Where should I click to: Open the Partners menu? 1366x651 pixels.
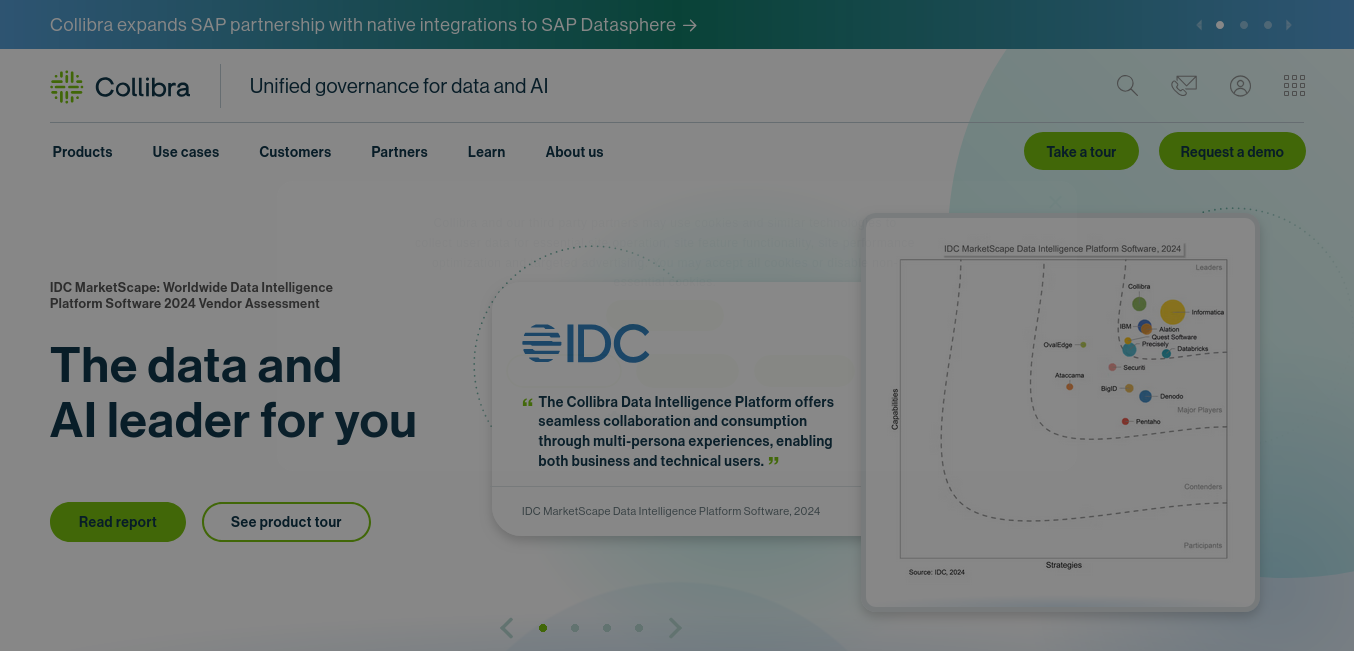399,152
